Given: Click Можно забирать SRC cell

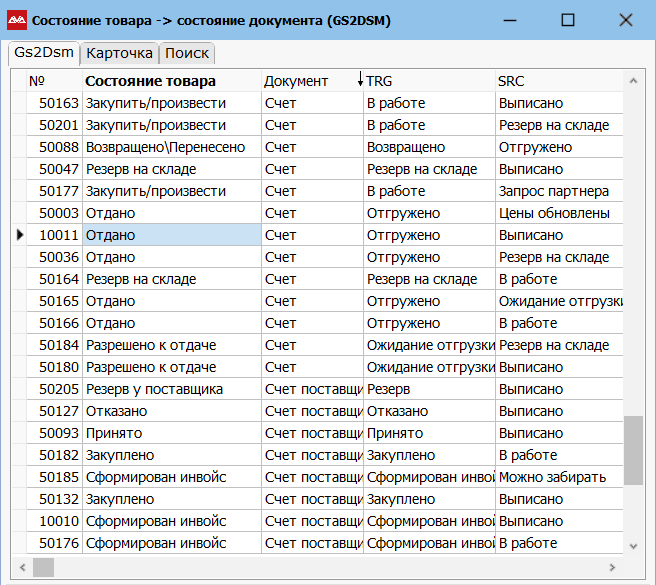Looking at the screenshot, I should (555, 477).
